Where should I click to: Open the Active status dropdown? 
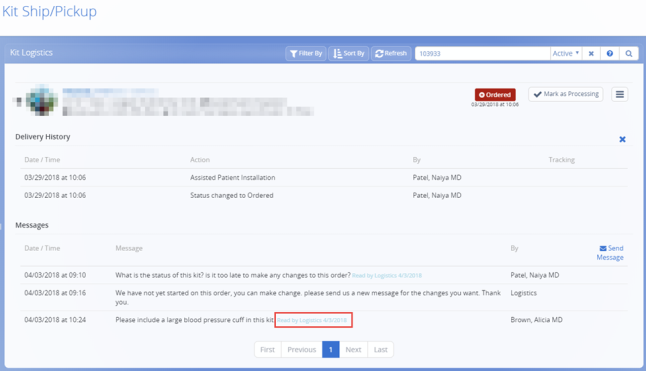click(566, 54)
